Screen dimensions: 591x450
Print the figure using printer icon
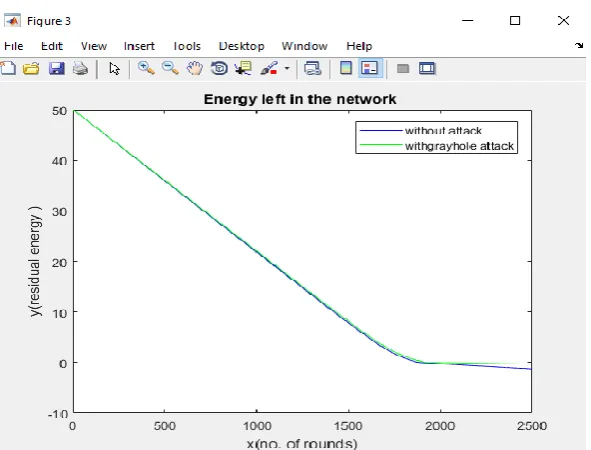(80, 69)
